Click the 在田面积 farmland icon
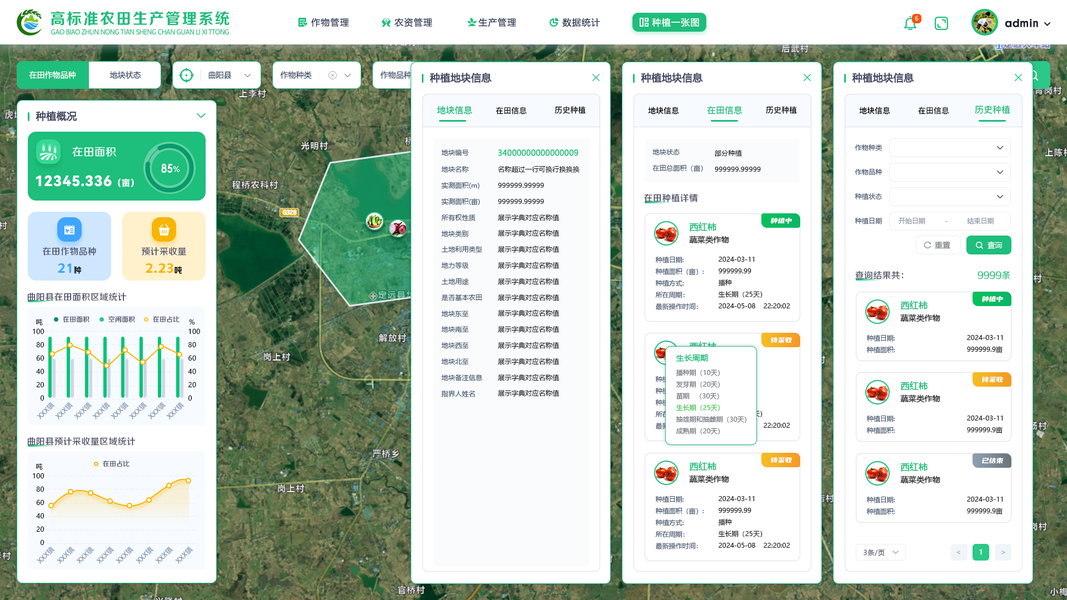 [48, 152]
